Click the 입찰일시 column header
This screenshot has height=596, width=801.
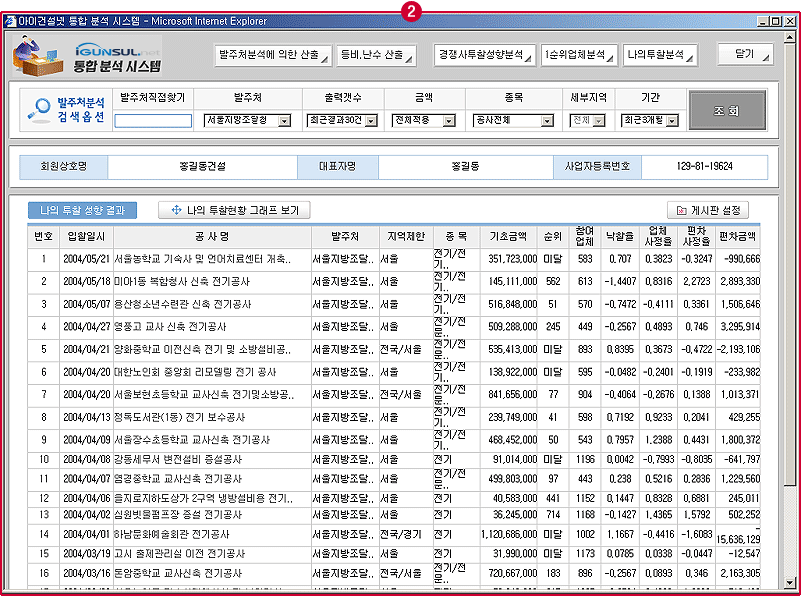(86, 236)
